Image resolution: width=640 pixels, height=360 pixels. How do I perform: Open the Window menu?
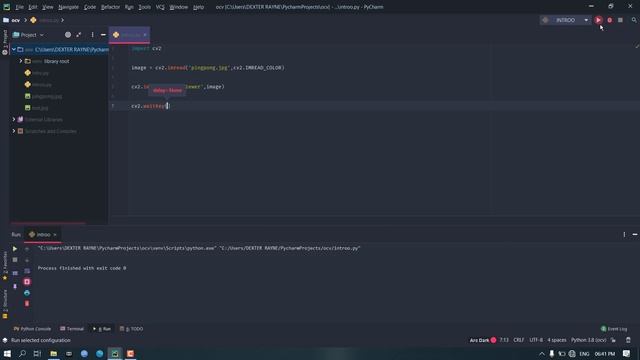pyautogui.click(x=178, y=7)
